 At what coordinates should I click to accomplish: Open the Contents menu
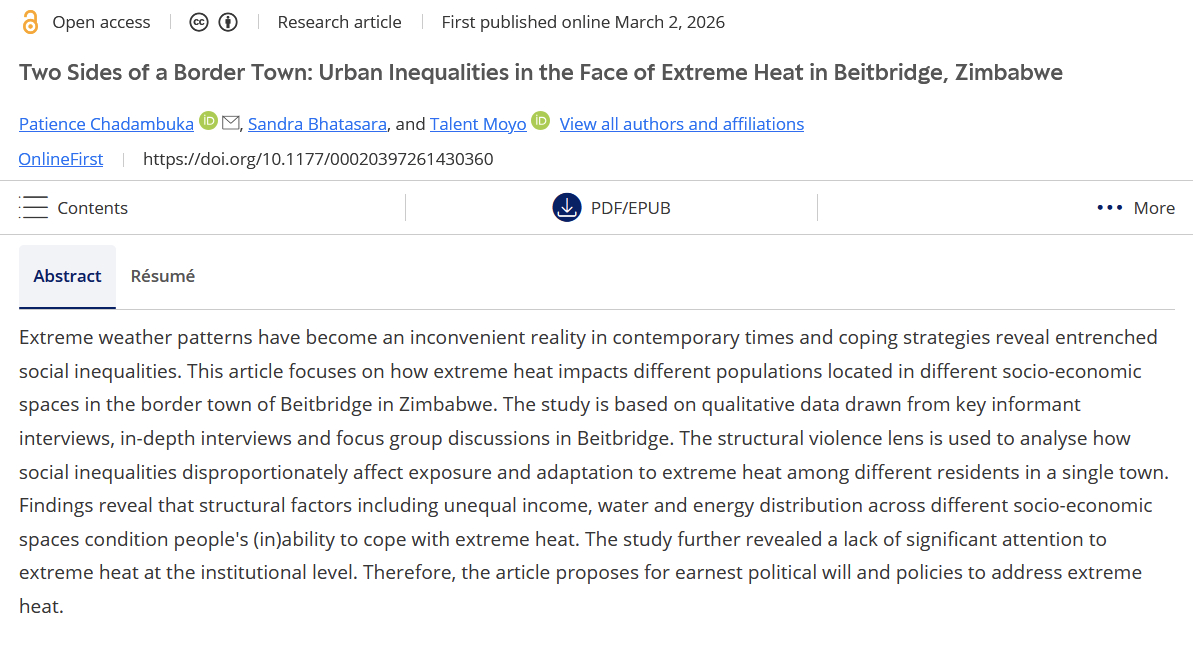(x=92, y=208)
